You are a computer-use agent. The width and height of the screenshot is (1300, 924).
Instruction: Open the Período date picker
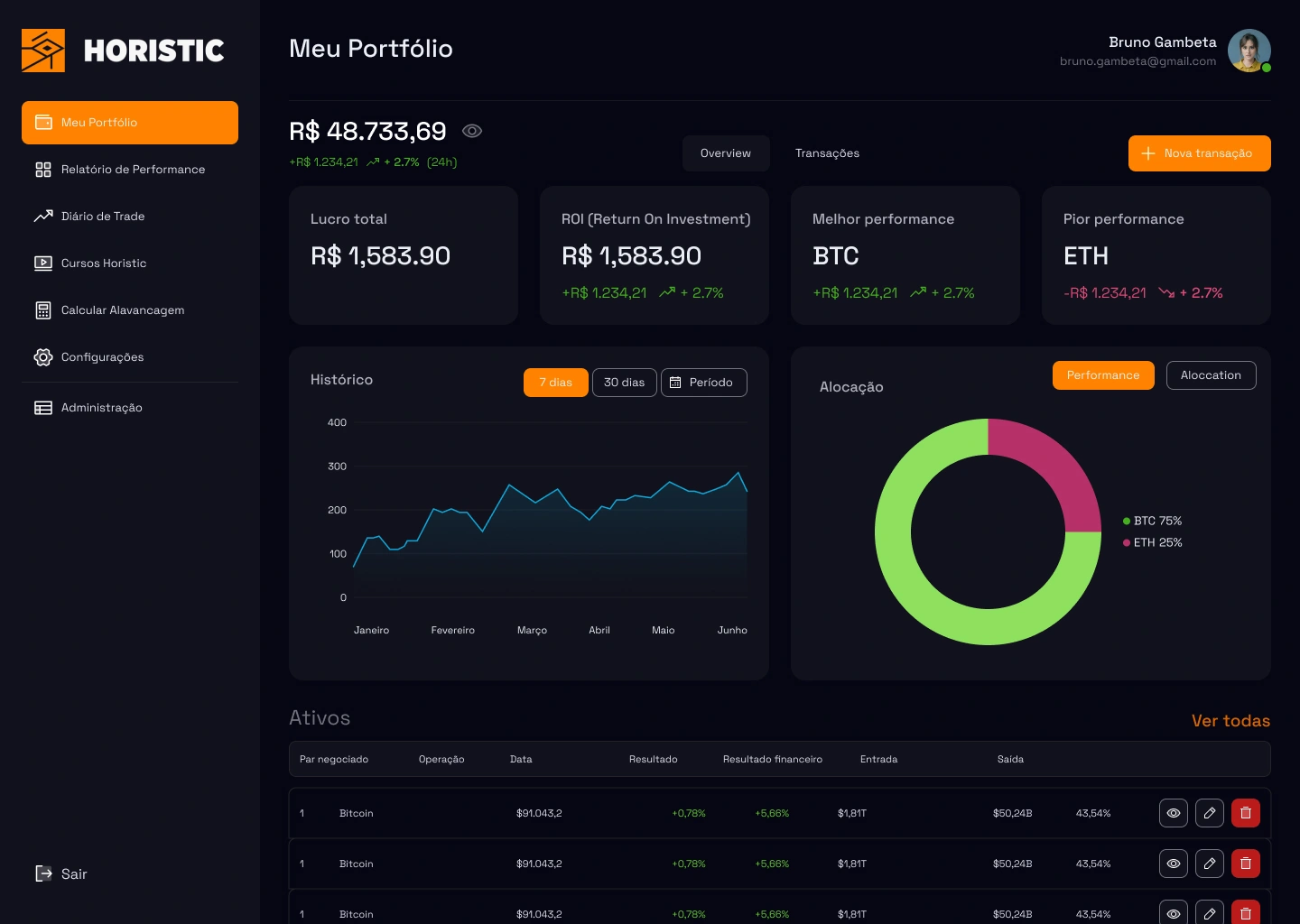pyautogui.click(x=703, y=383)
